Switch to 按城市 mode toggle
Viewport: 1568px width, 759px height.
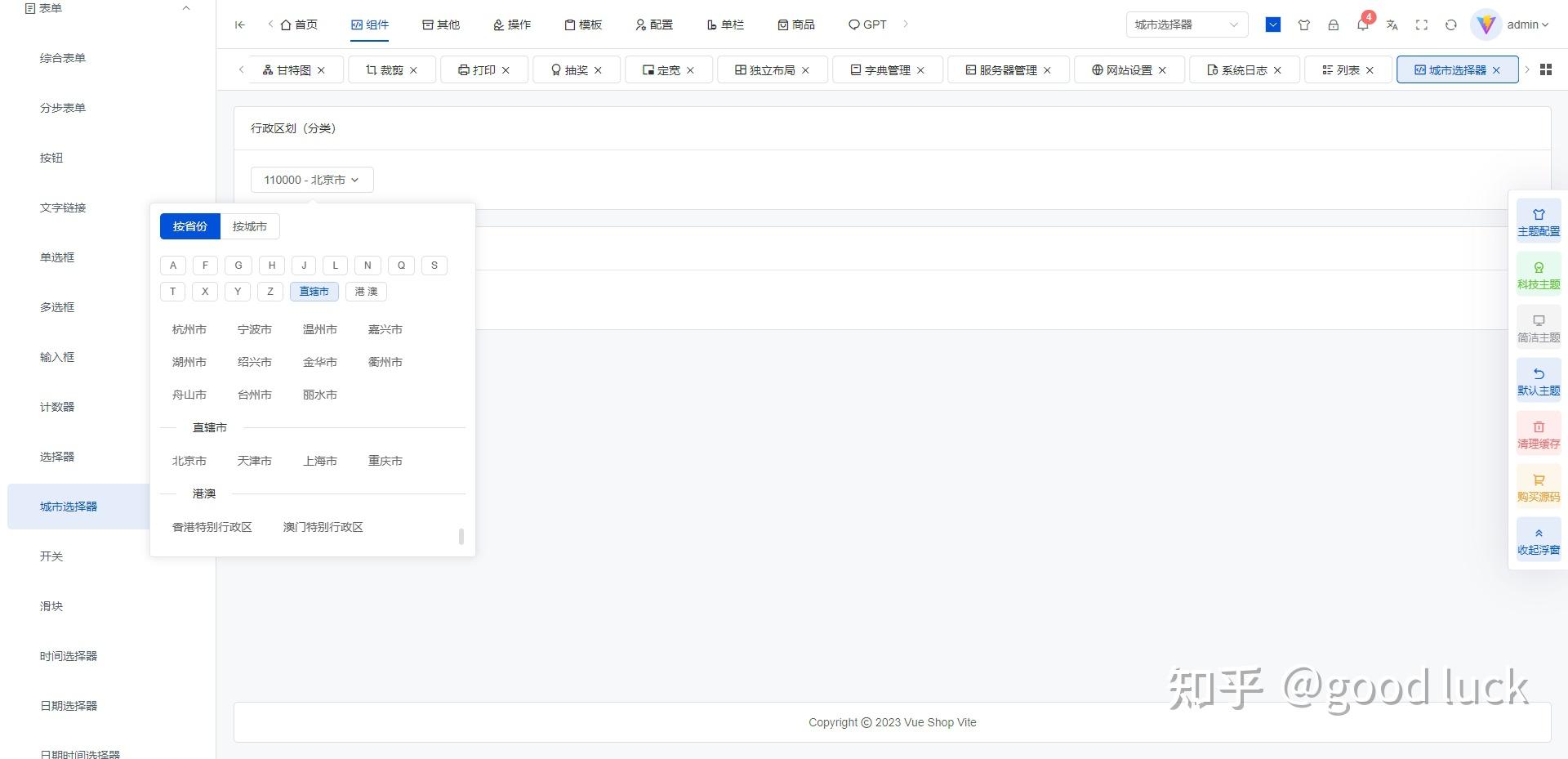pos(250,226)
